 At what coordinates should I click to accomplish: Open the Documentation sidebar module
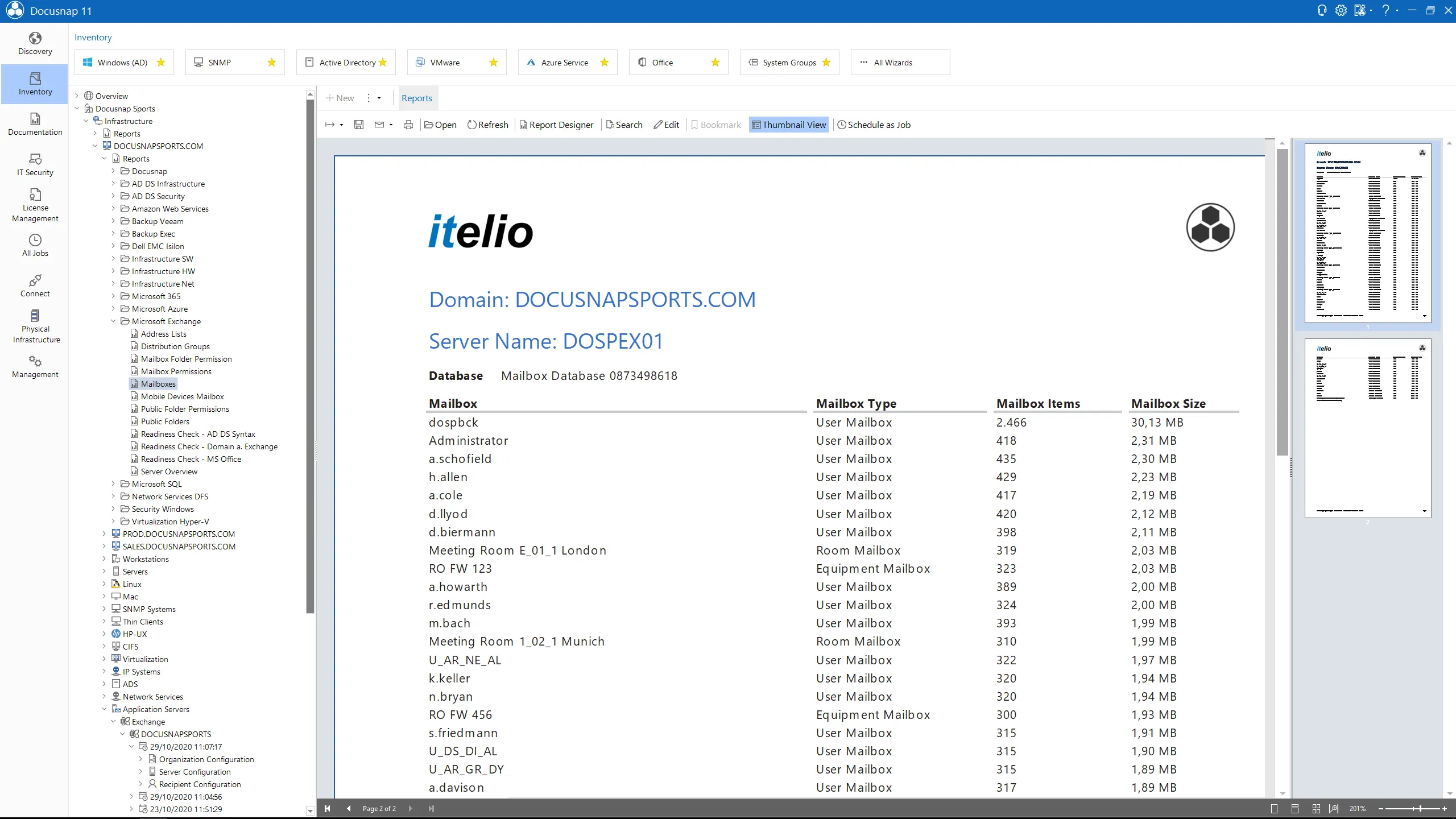pos(35,125)
